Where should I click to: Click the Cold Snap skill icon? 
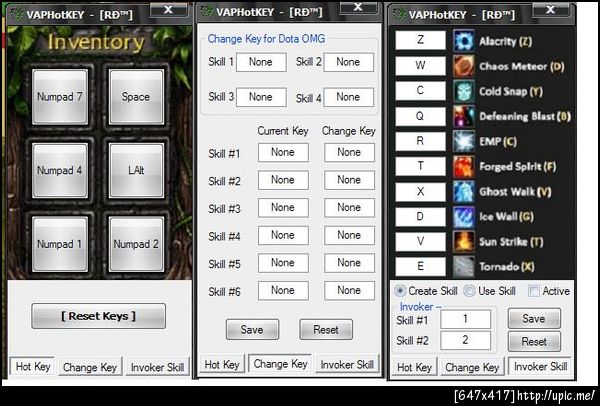tap(464, 91)
